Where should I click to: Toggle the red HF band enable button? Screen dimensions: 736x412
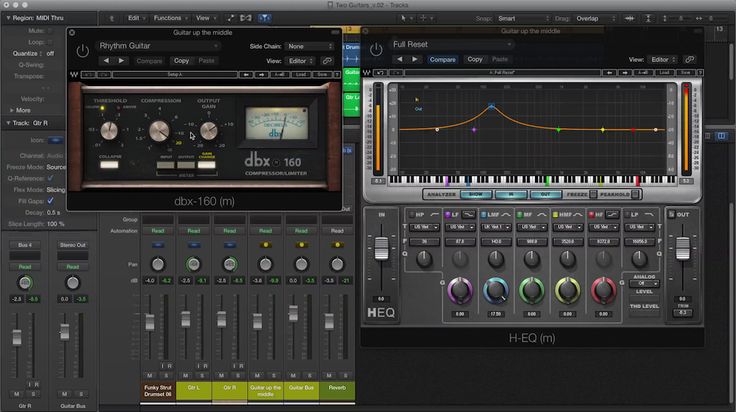[591, 214]
